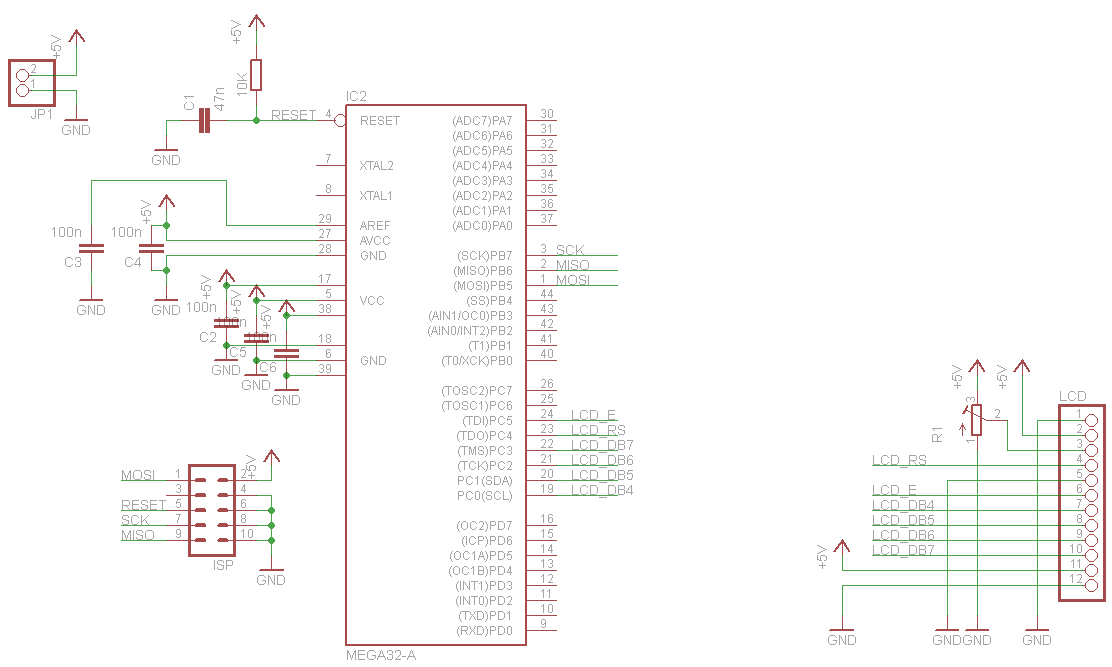Click the R1 name label
Image resolution: width=1112 pixels, height=667 pixels.
(x=937, y=434)
